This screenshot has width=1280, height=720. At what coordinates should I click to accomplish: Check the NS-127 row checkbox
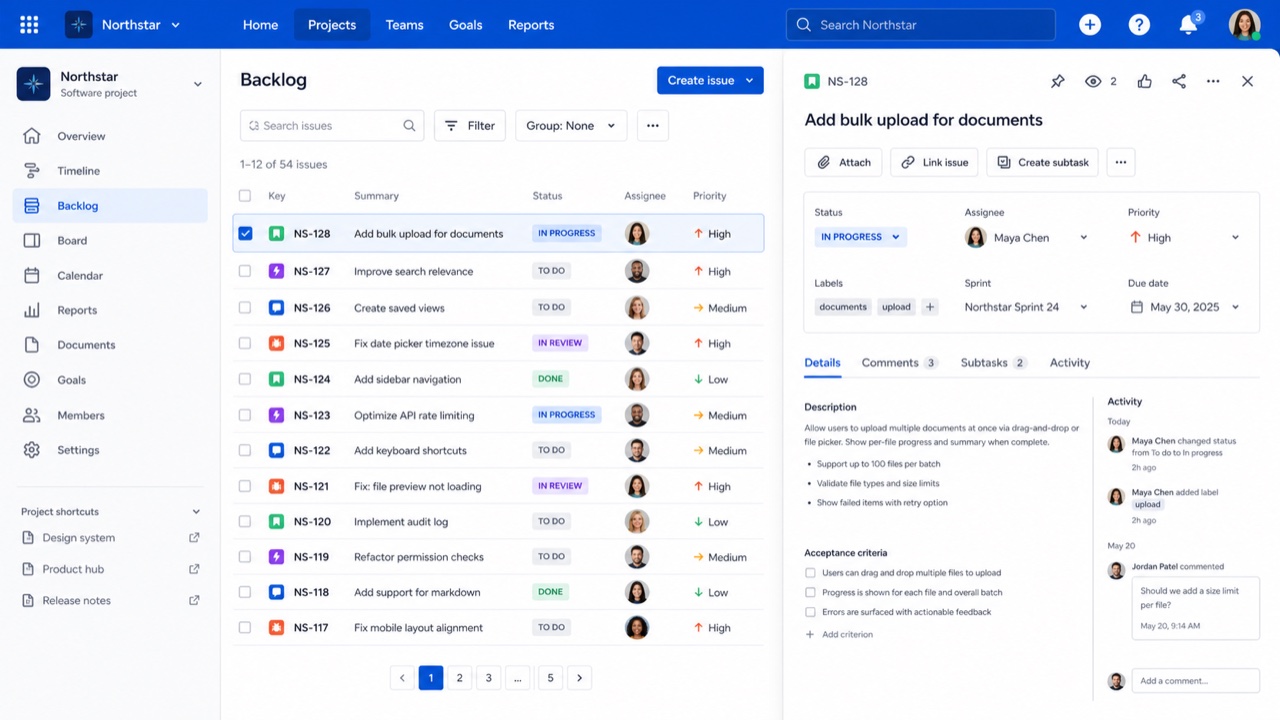tap(245, 271)
